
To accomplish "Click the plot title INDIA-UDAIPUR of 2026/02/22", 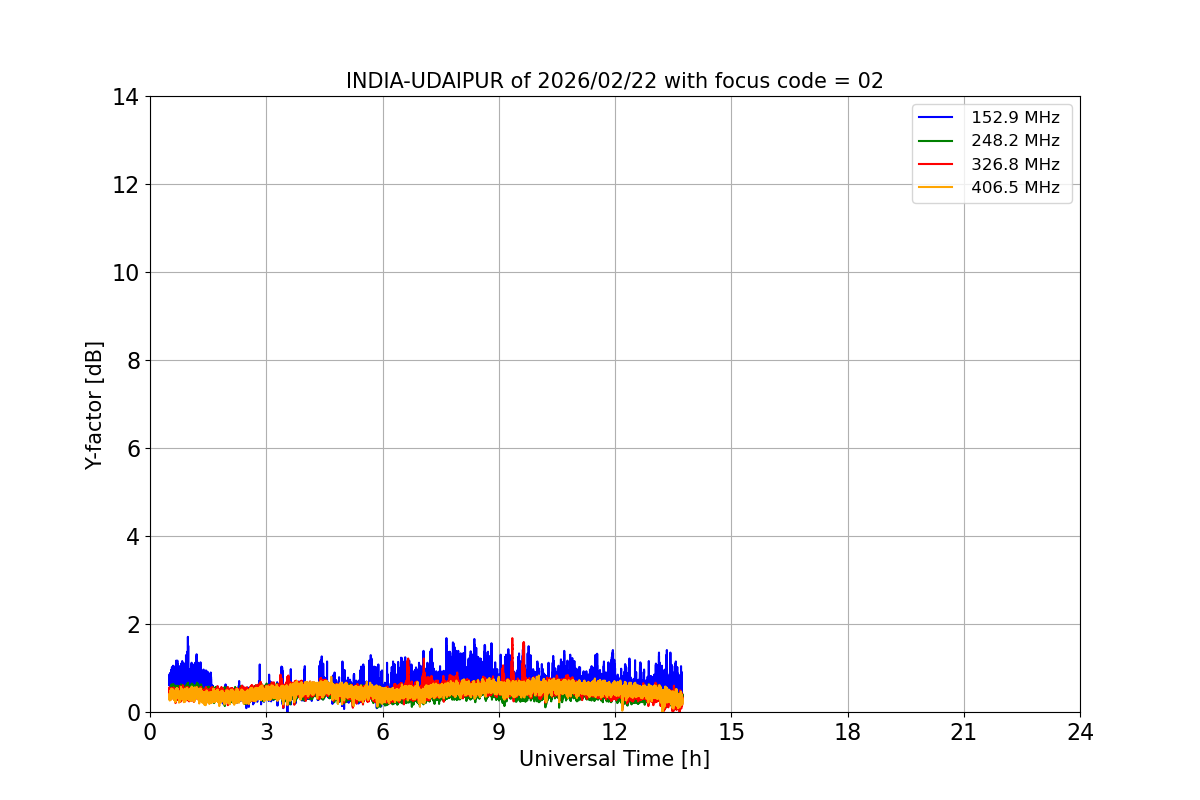I will click(615, 81).
